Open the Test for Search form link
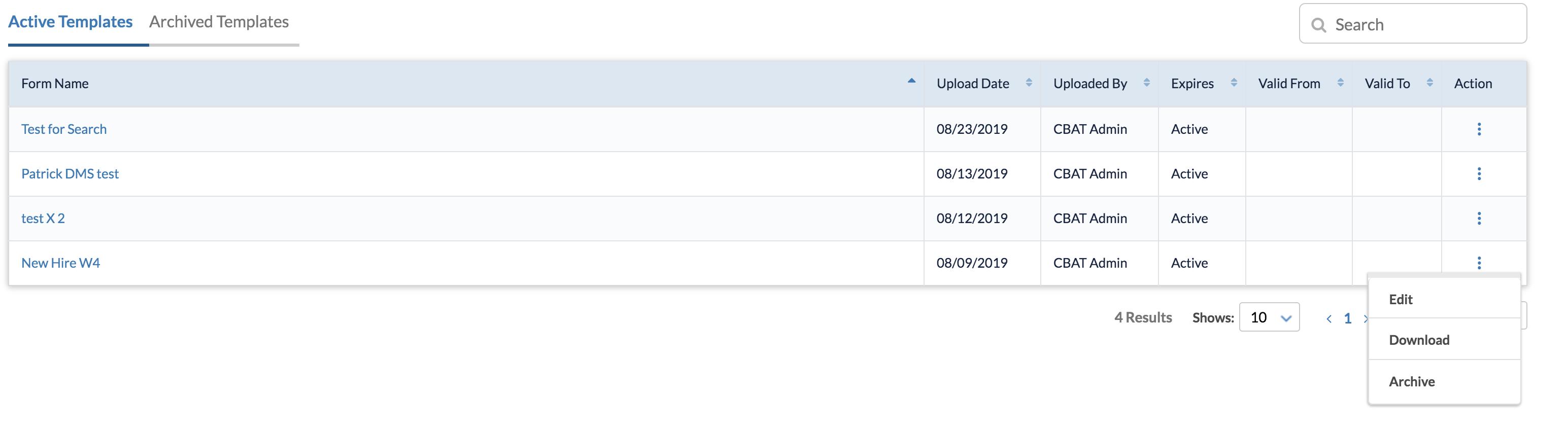This screenshot has width=1568, height=432. point(64,129)
